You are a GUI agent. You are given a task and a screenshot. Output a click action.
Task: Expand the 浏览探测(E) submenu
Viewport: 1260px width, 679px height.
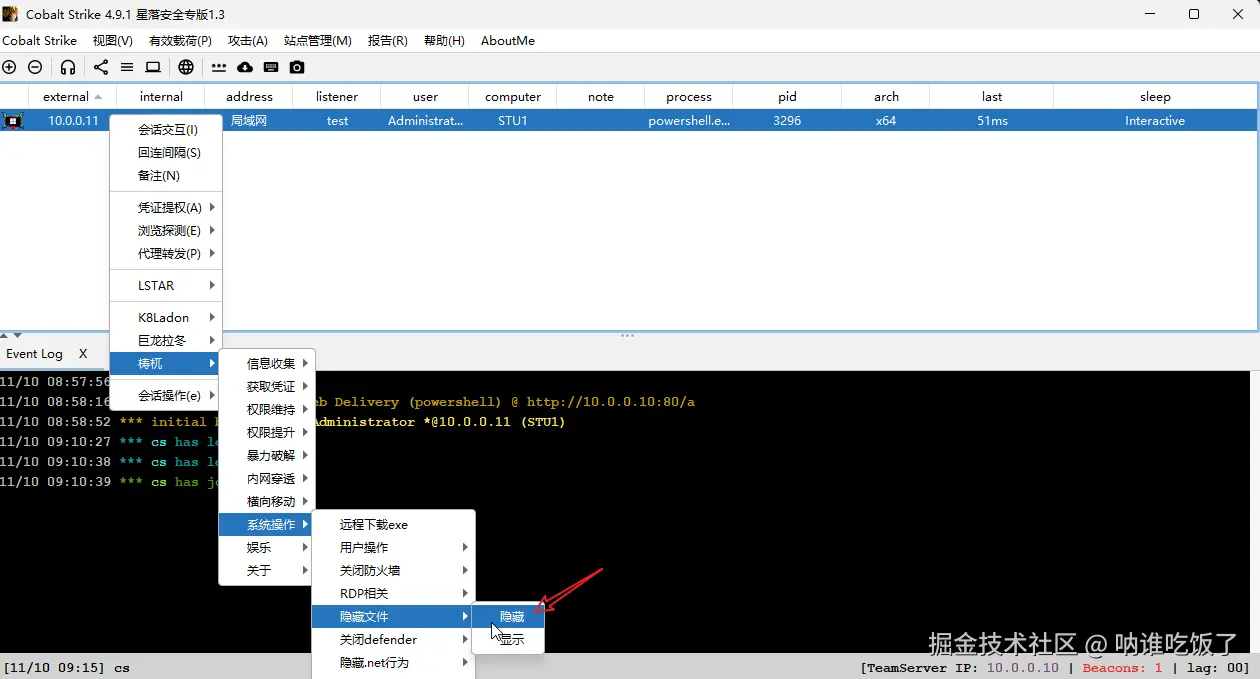point(166,231)
